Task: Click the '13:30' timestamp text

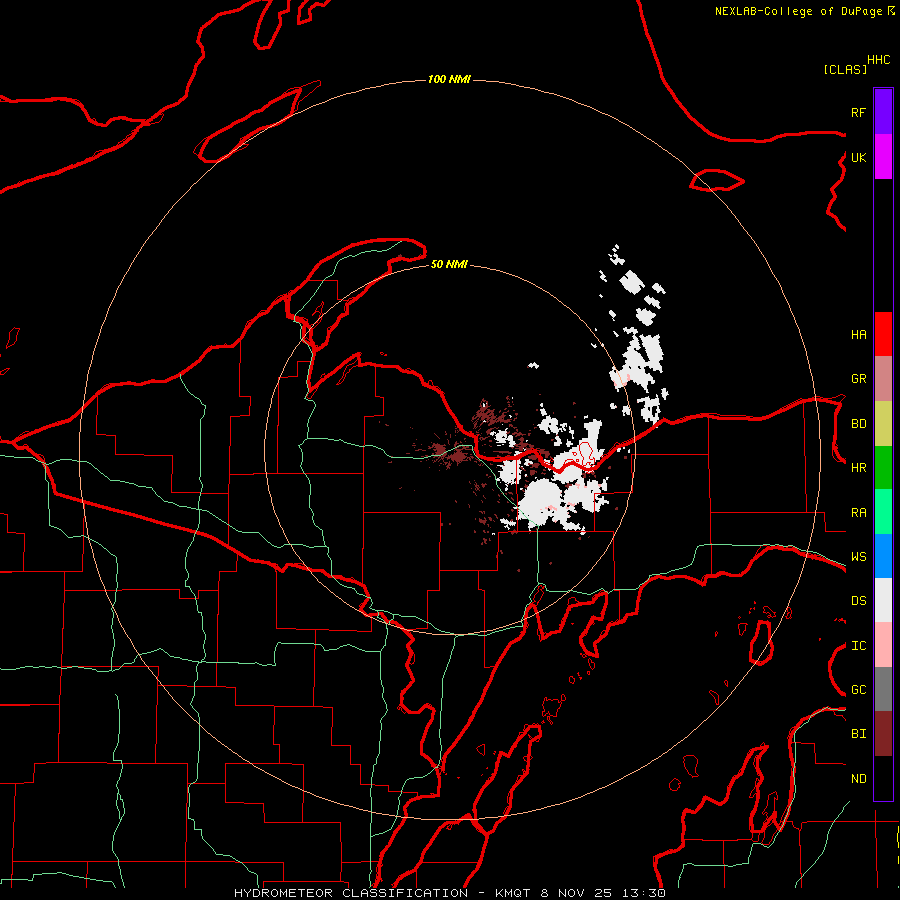Action: [642, 893]
